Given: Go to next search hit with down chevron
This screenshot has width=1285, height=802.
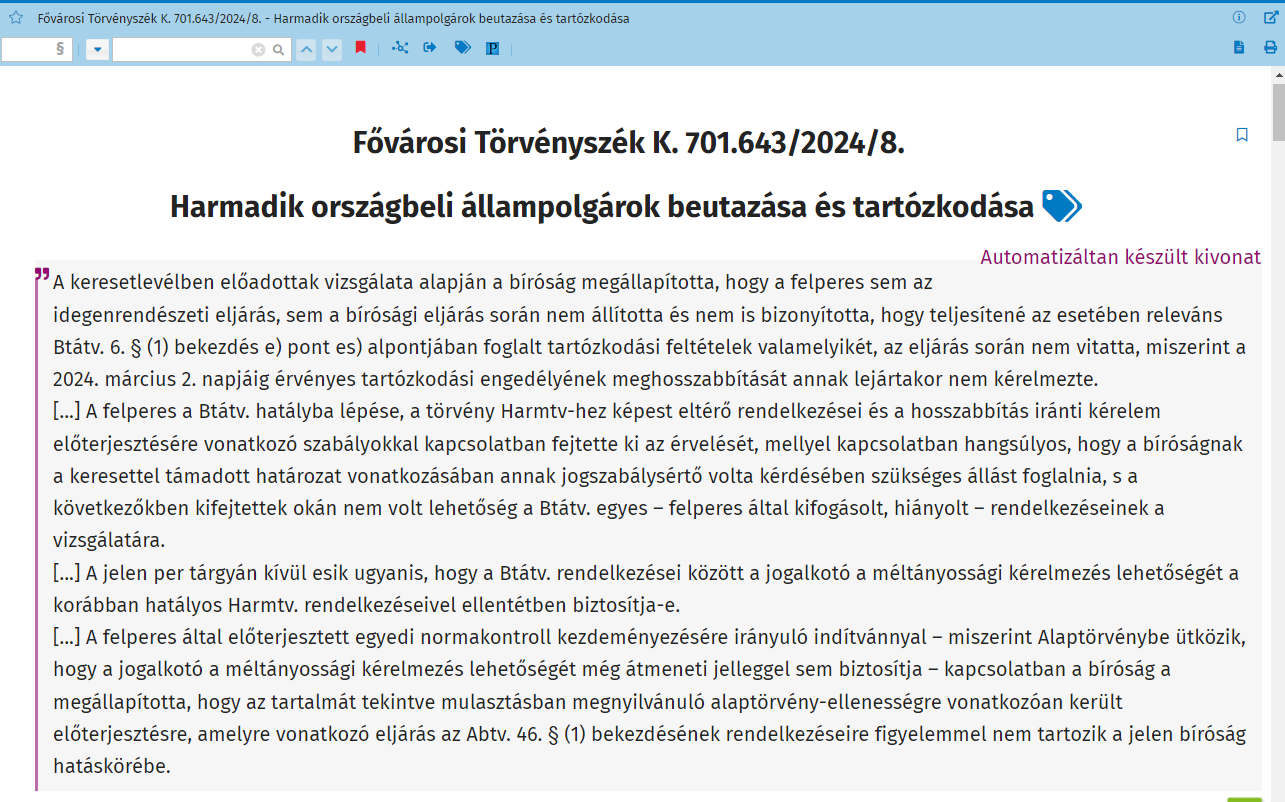Looking at the screenshot, I should 332,49.
